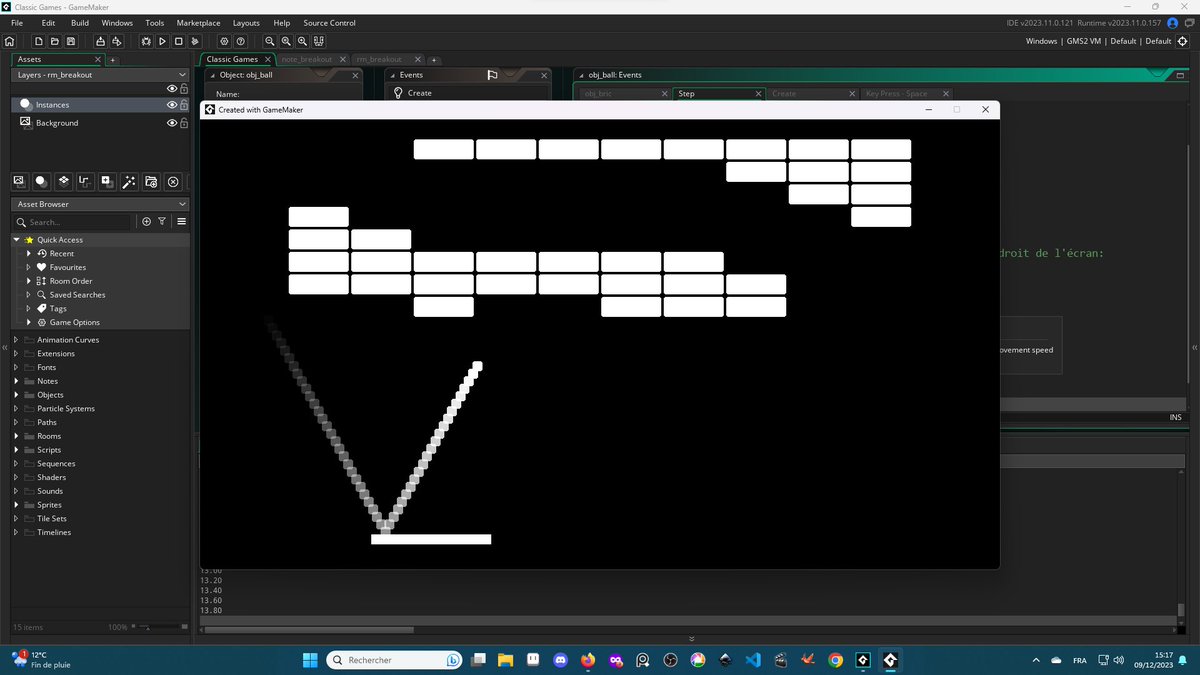
Task: Click the Create Path Layer icon
Action: pos(85,181)
